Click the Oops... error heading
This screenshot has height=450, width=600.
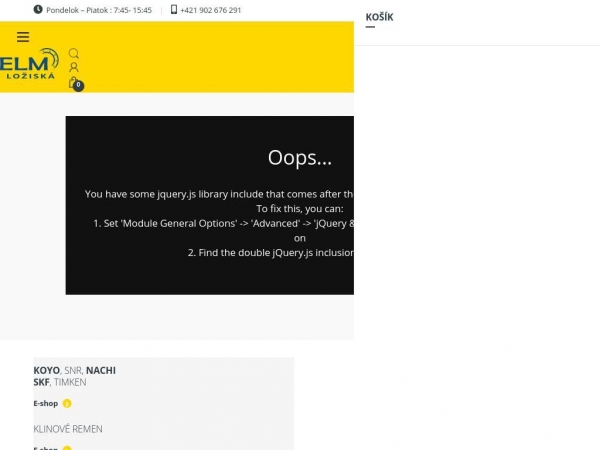coord(299,158)
